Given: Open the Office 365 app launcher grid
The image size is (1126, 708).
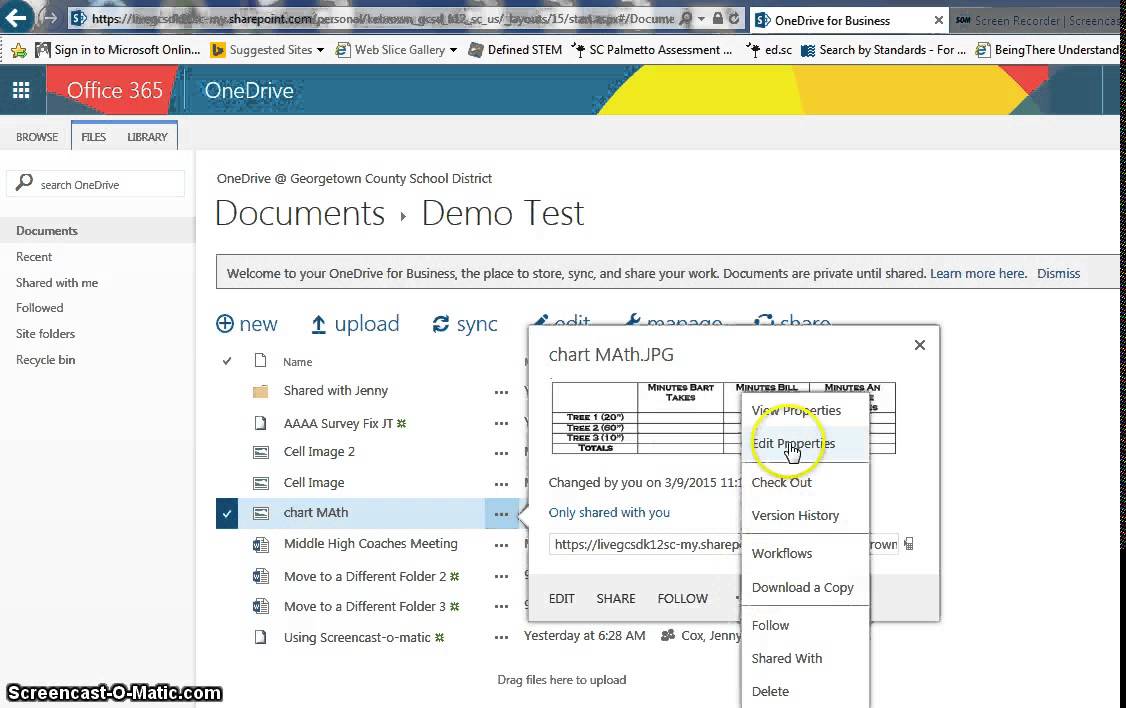Looking at the screenshot, I should tap(22, 90).
